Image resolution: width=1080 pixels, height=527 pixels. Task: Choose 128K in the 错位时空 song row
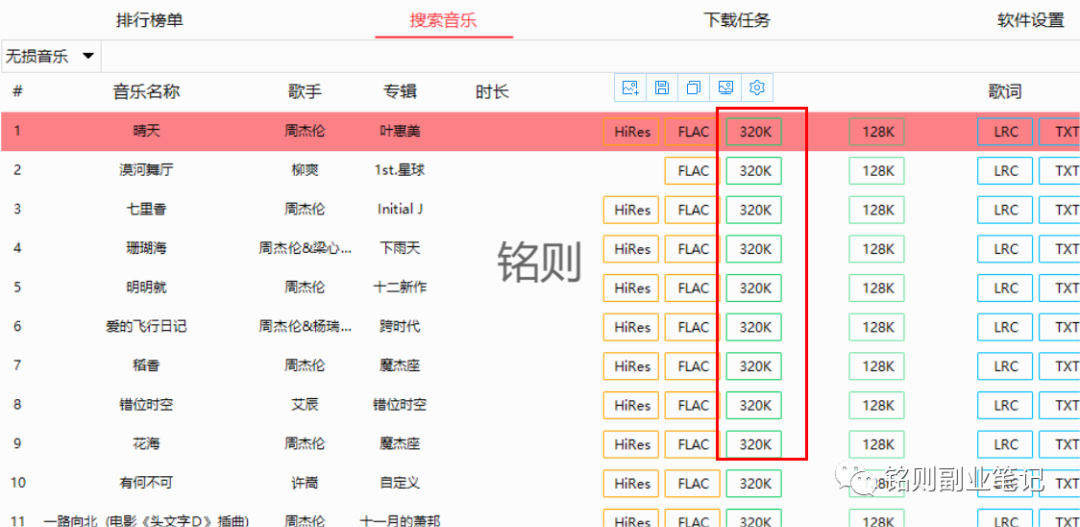tap(877, 405)
